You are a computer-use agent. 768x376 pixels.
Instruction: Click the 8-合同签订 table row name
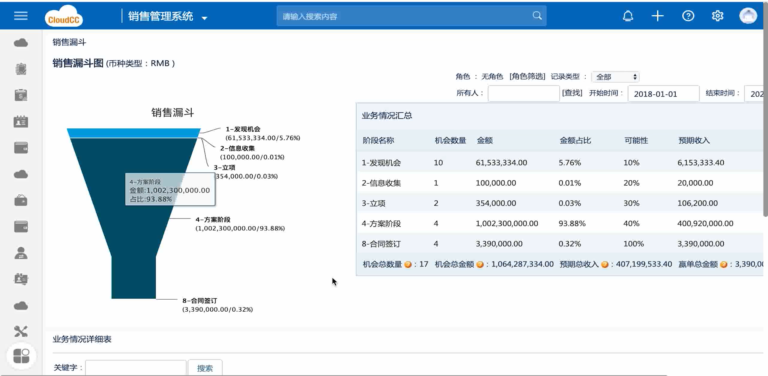coord(381,244)
